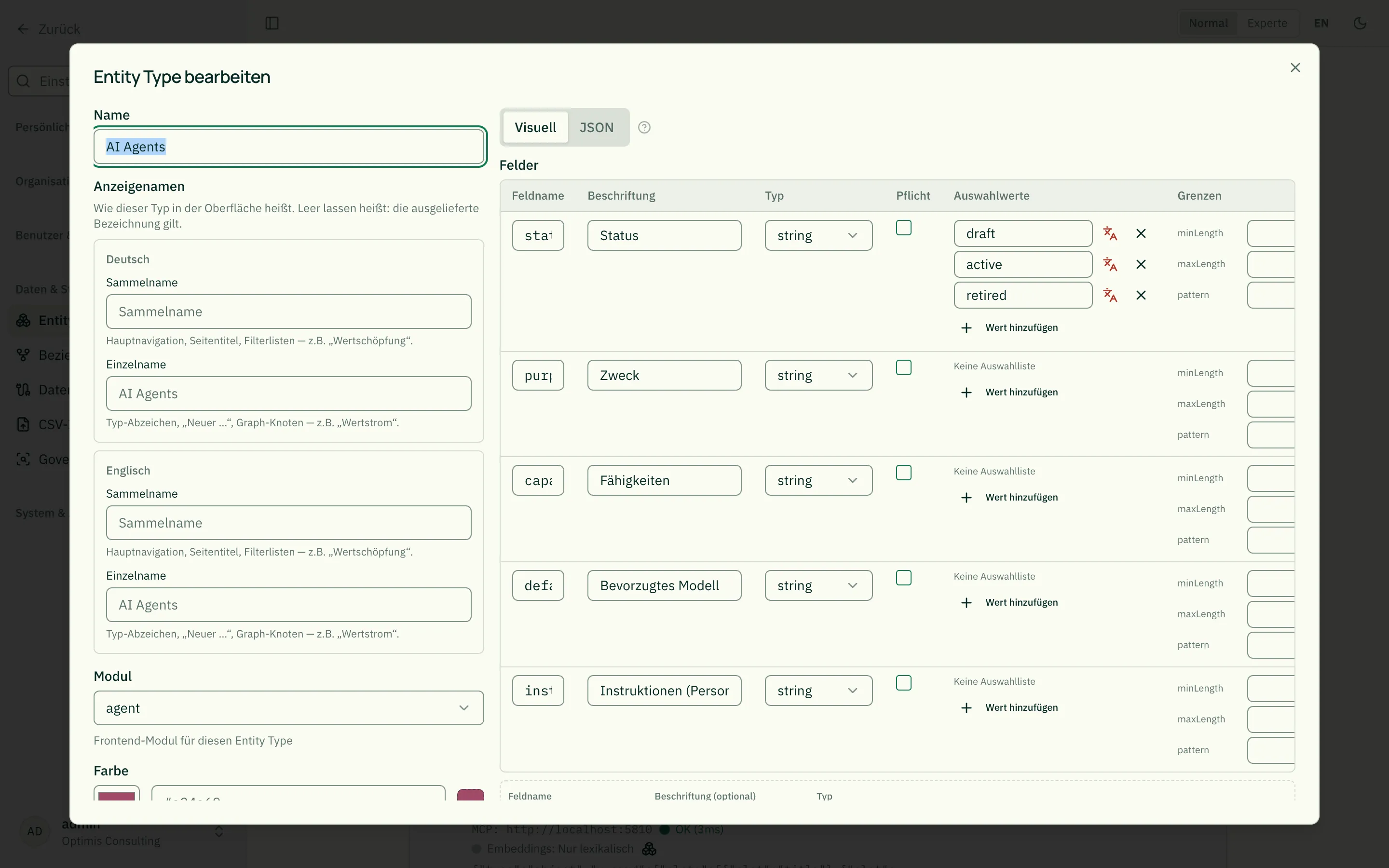Close the Entity Type edit dialog
Image resolution: width=1389 pixels, height=868 pixels.
tap(1295, 68)
